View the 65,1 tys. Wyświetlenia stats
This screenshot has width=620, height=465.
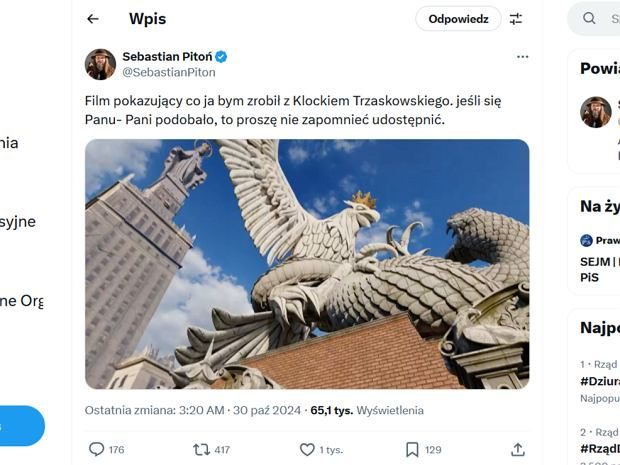(x=367, y=410)
